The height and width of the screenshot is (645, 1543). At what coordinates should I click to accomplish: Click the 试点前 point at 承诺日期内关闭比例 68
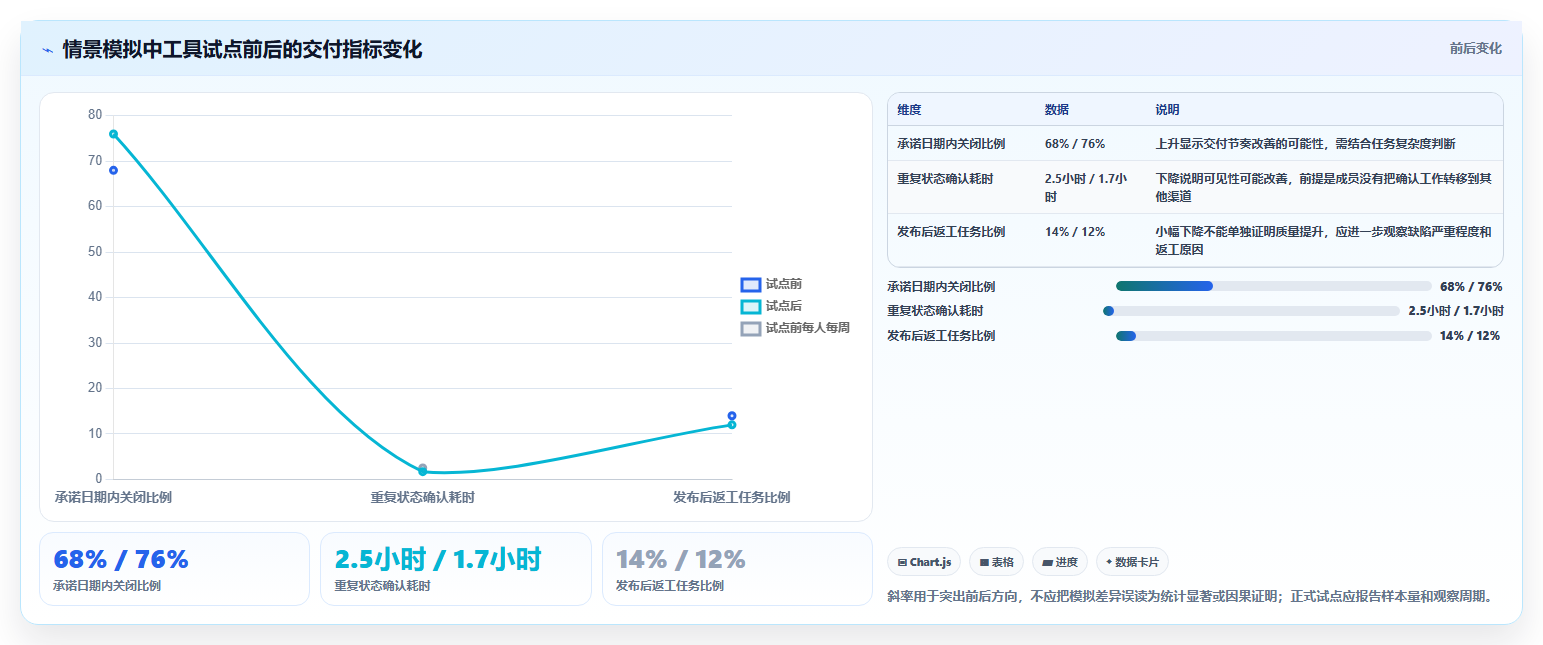(113, 170)
